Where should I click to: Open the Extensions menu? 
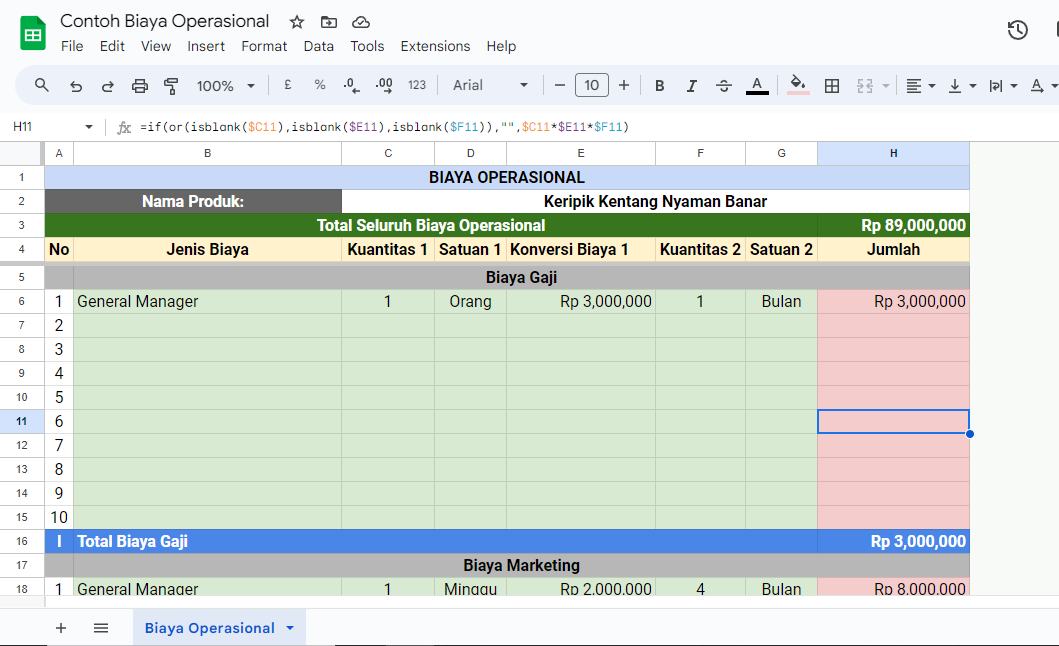[435, 46]
